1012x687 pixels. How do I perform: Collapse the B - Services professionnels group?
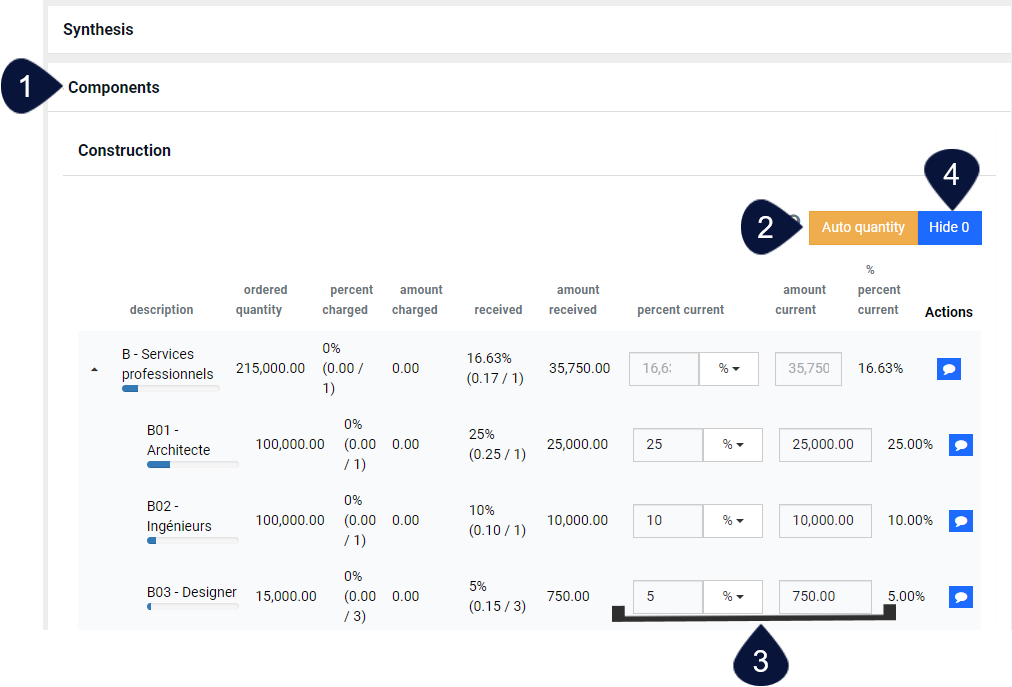[94, 368]
